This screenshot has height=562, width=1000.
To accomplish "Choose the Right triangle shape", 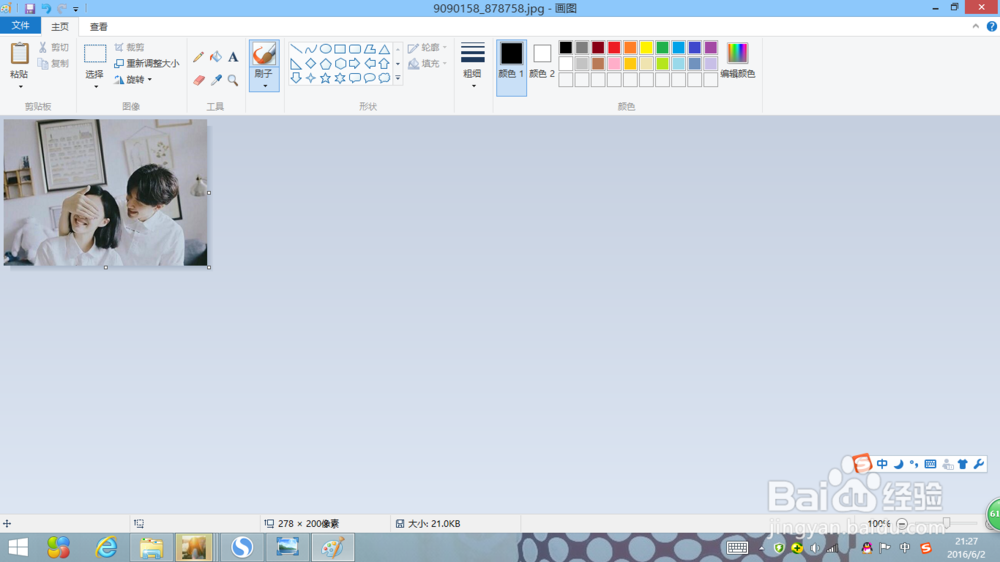I will click(296, 63).
